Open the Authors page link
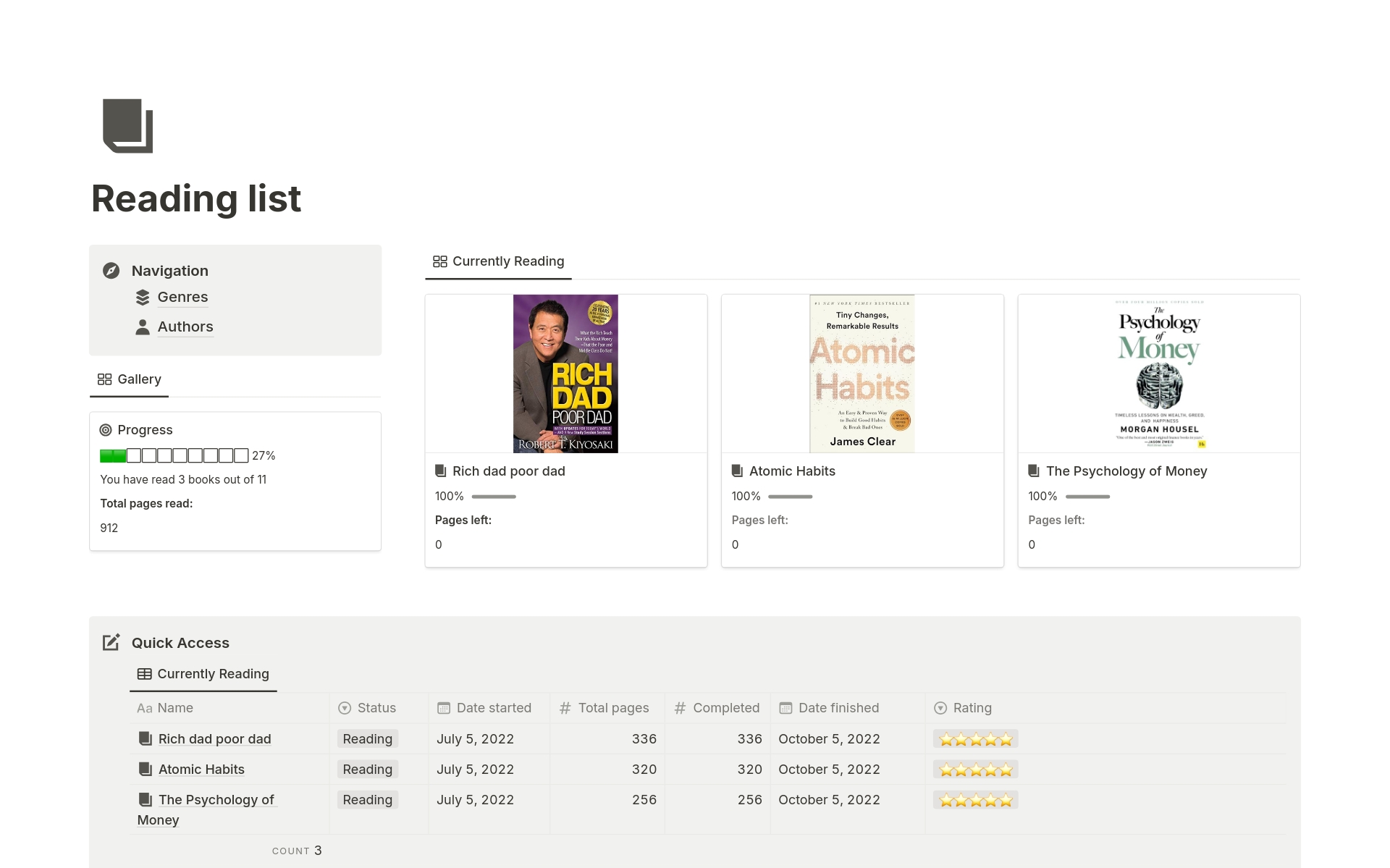The width and height of the screenshot is (1390, 868). pos(185,327)
